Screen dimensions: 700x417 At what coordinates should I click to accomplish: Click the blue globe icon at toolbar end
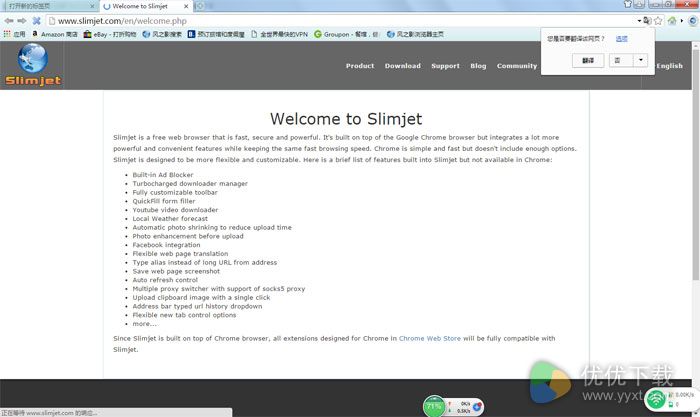tap(693, 21)
